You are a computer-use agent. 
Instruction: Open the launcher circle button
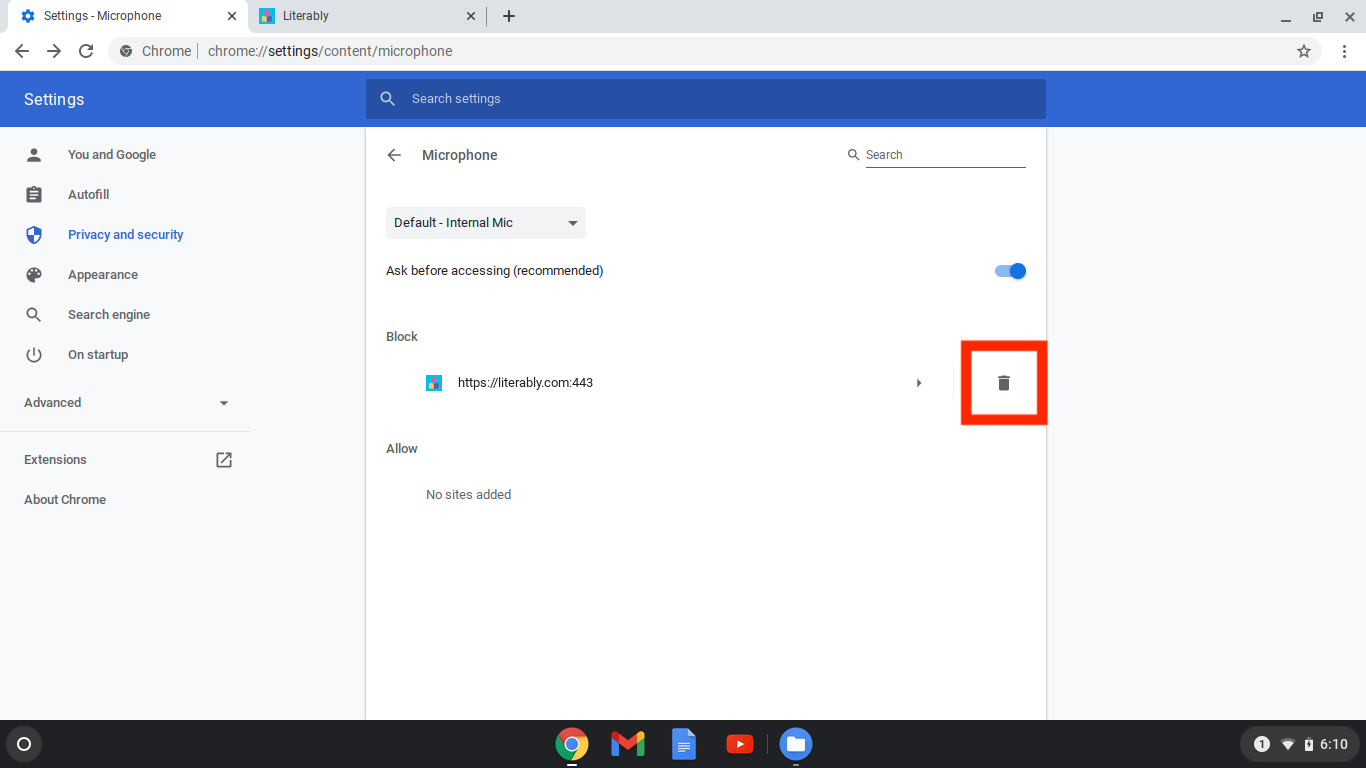tap(24, 744)
